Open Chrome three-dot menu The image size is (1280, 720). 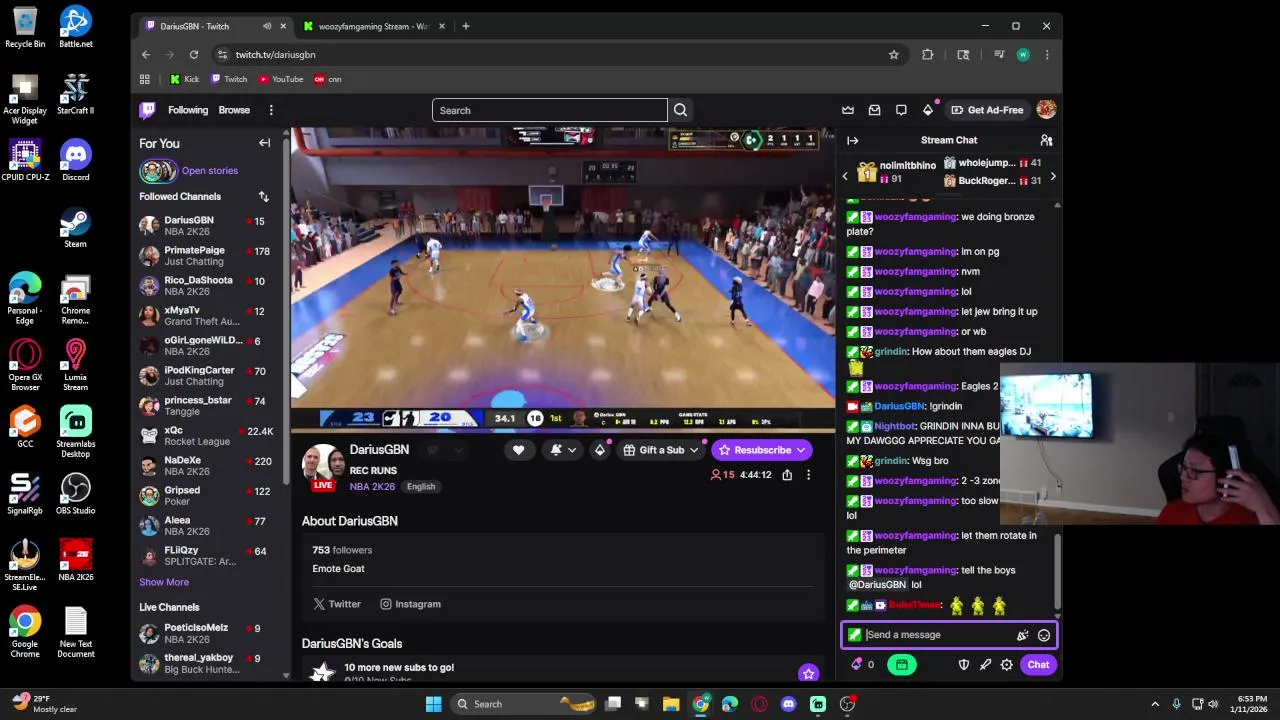1046,55
